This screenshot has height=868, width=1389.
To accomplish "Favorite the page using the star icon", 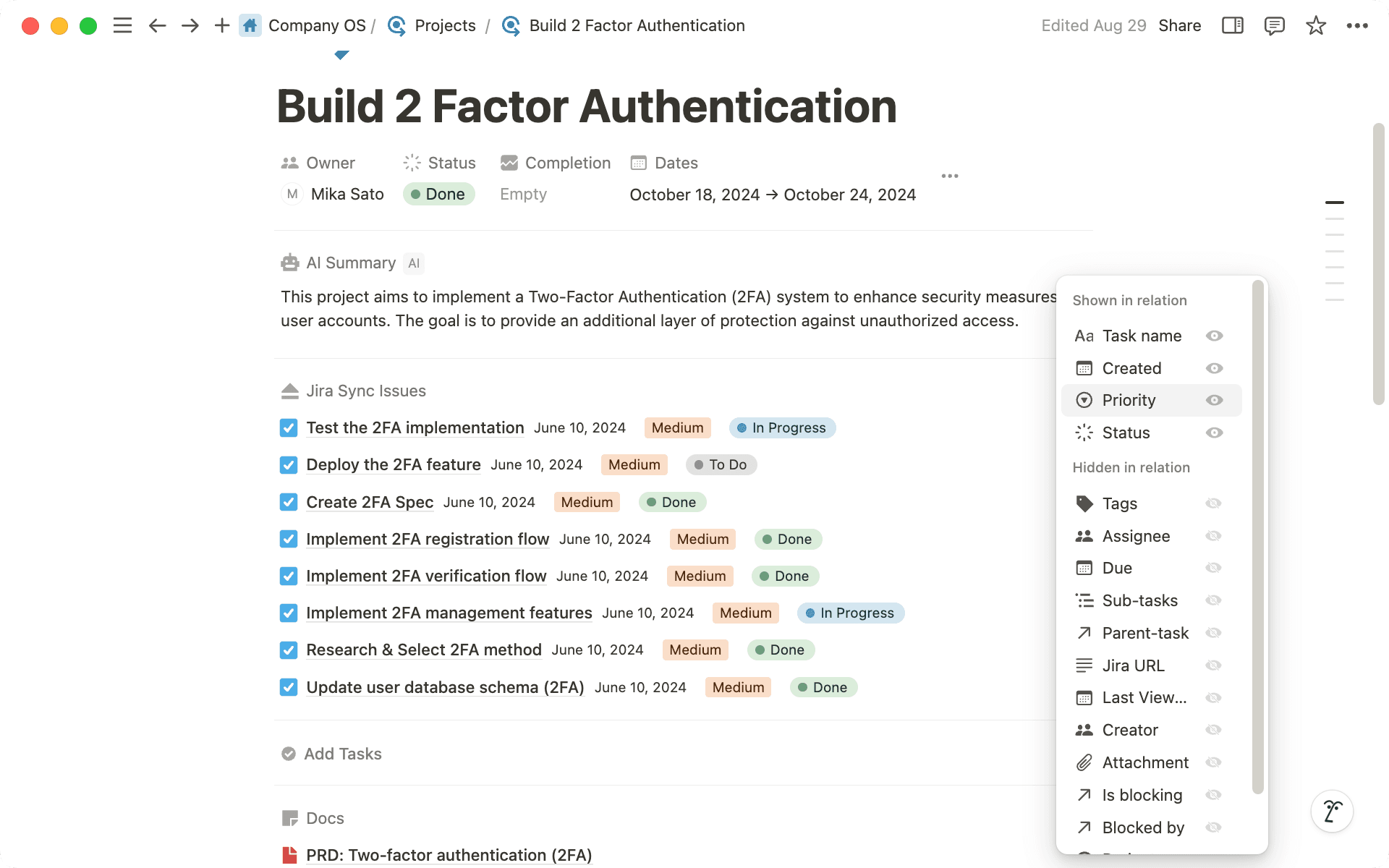I will tap(1315, 25).
